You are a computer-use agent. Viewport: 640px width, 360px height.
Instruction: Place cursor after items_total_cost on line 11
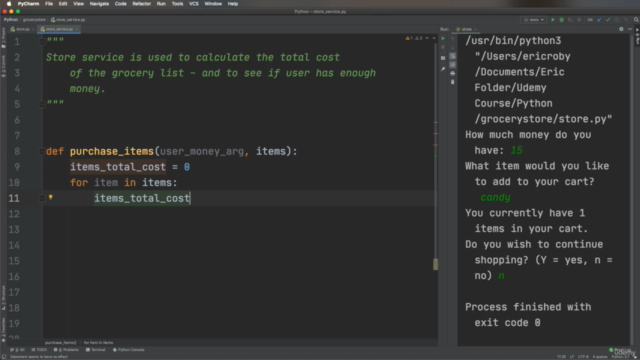point(190,198)
